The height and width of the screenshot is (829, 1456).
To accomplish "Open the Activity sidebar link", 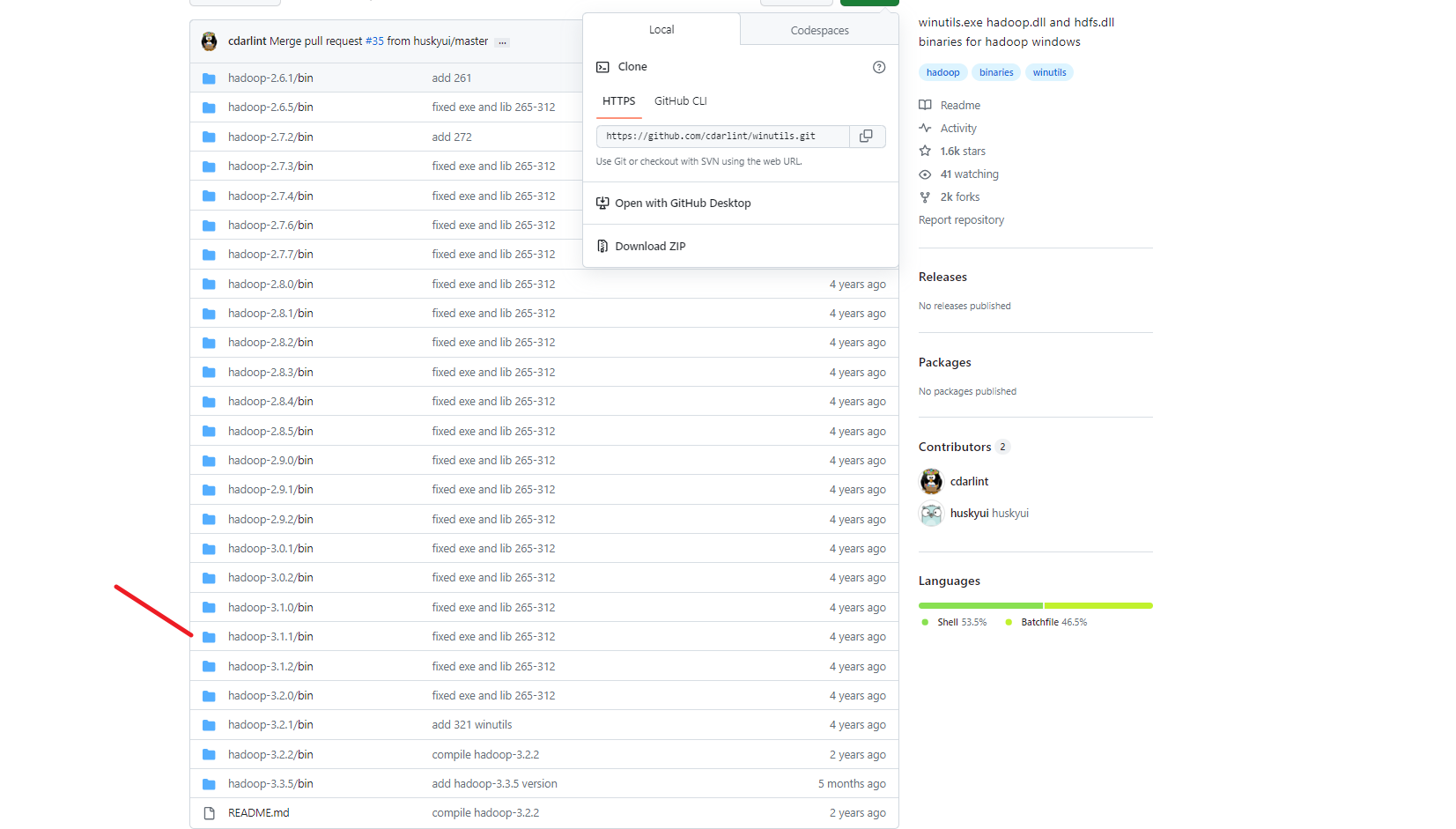I will (x=958, y=129).
